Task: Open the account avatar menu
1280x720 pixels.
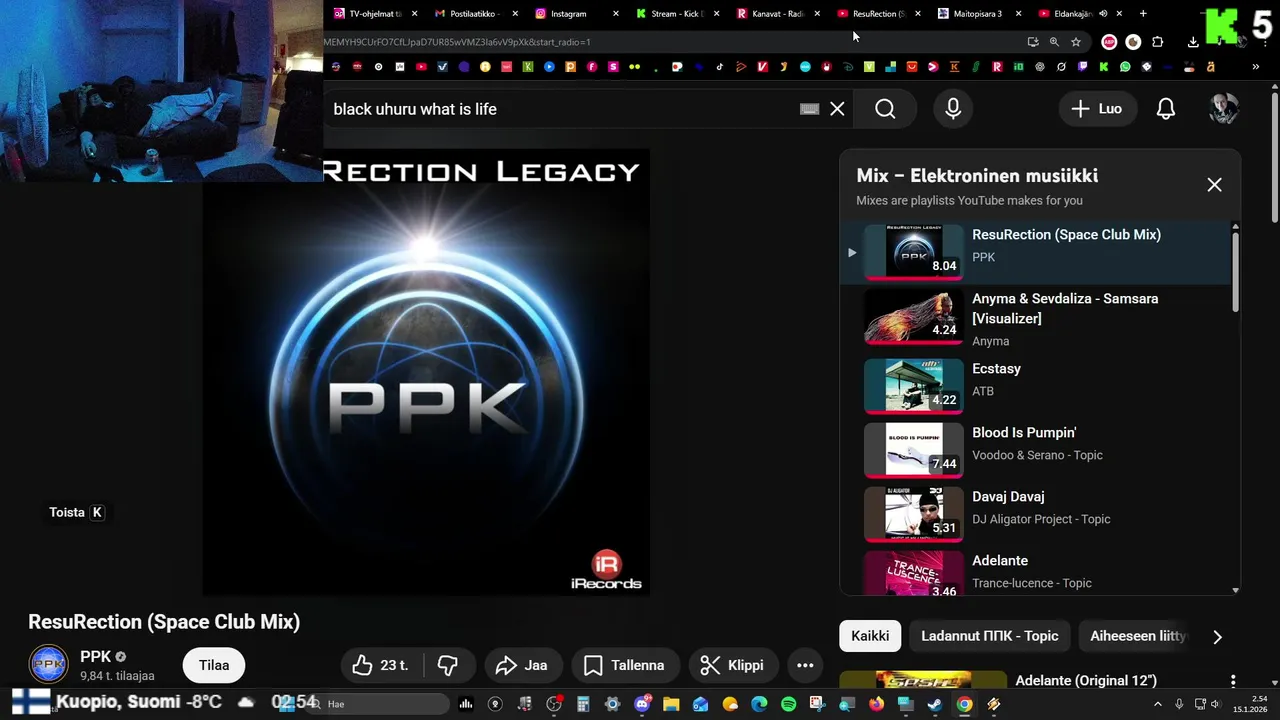Action: 1224,109
